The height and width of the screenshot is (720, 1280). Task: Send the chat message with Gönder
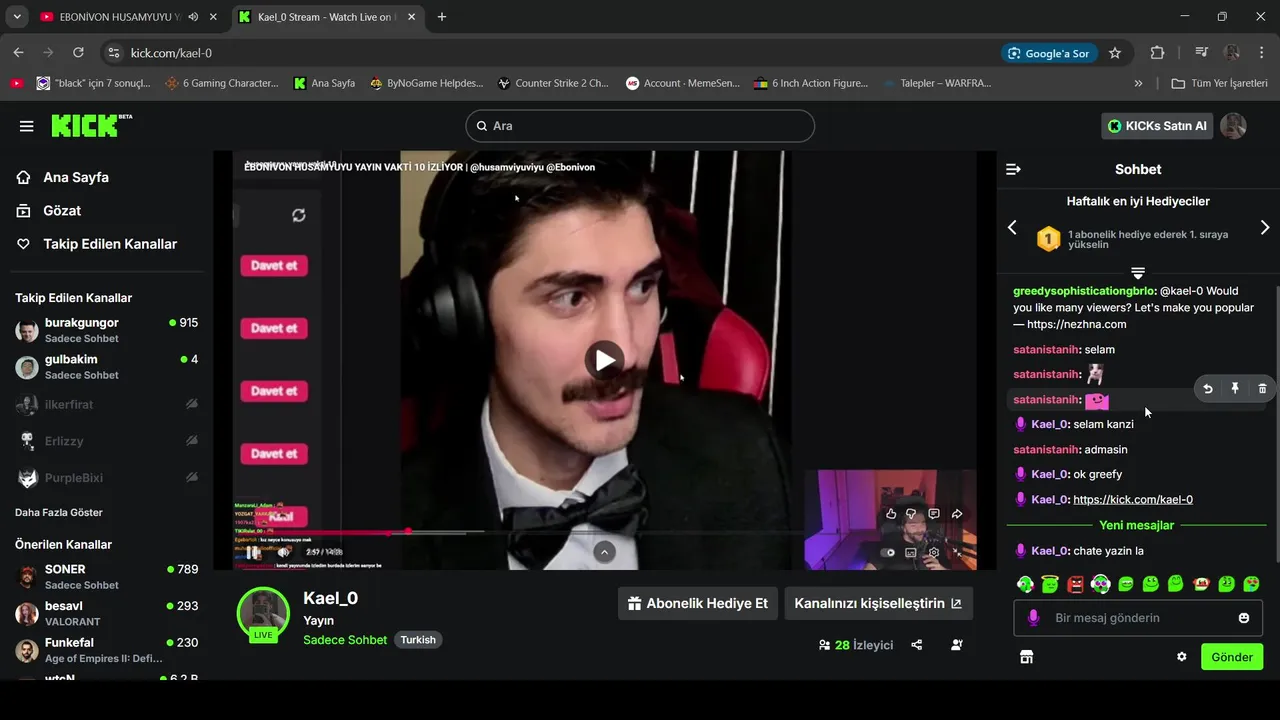[1232, 657]
